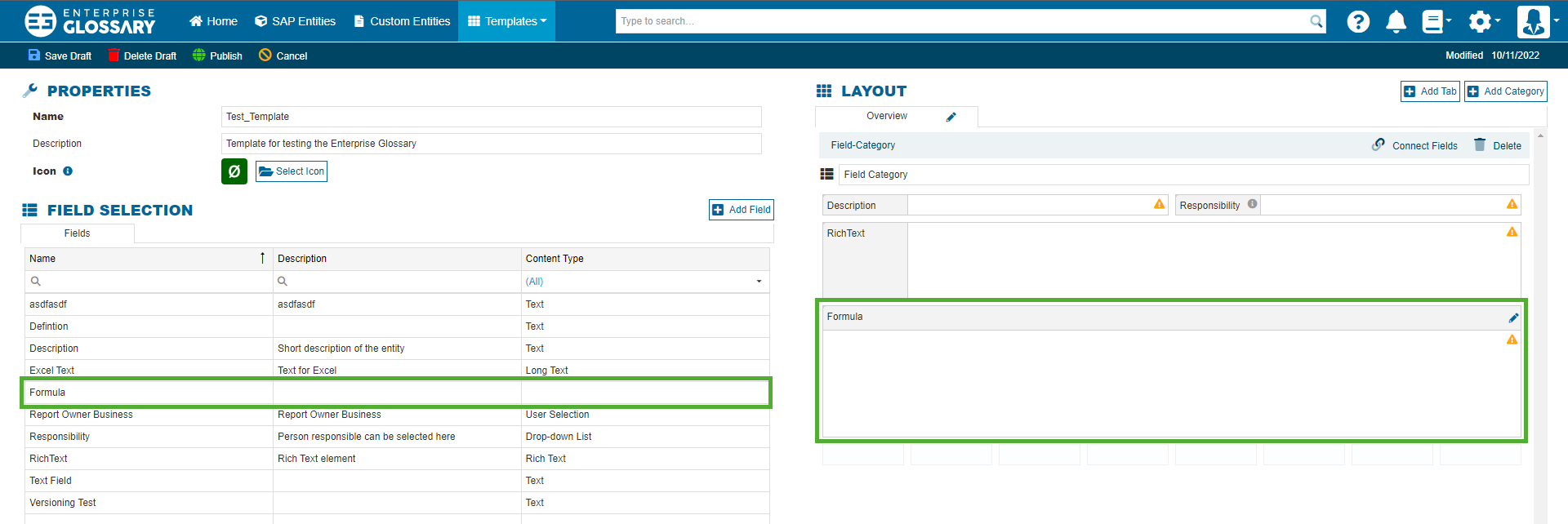The height and width of the screenshot is (524, 1568).
Task: Click the Icon info tooltip icon
Action: pos(68,171)
